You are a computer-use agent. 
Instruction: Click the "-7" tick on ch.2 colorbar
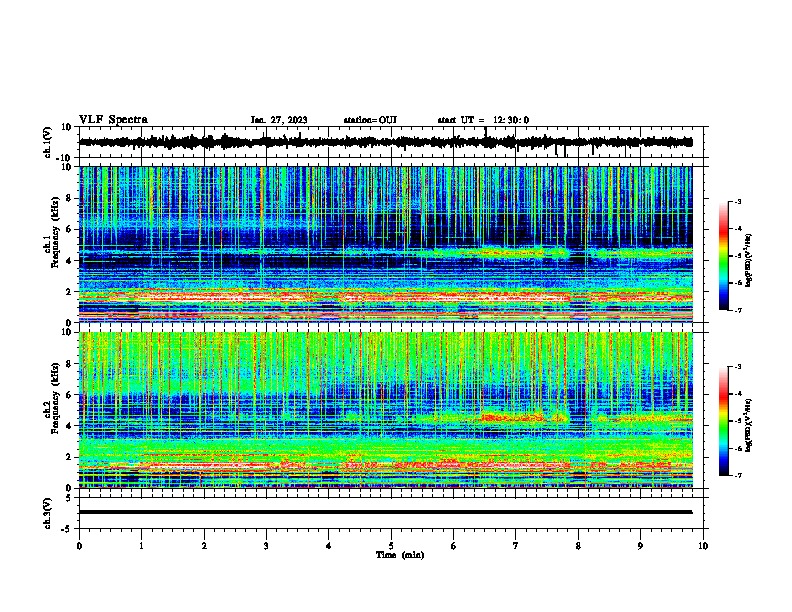tap(737, 475)
